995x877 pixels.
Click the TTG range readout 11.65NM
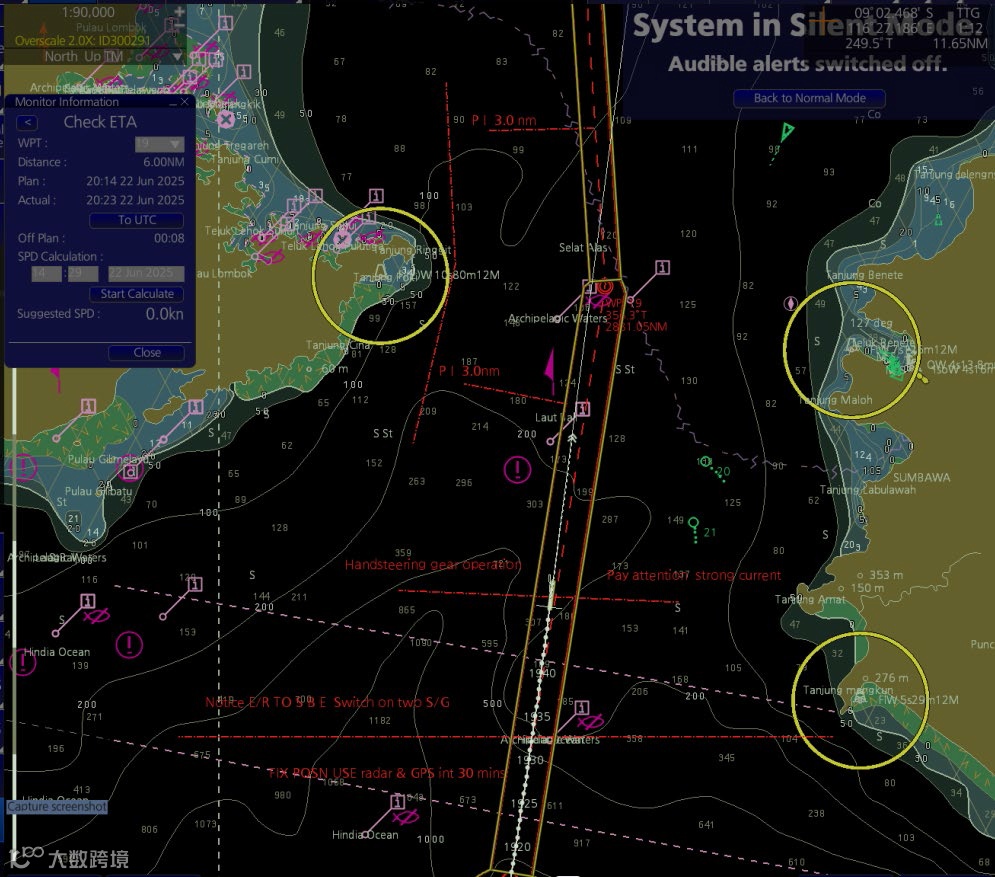(x=959, y=43)
